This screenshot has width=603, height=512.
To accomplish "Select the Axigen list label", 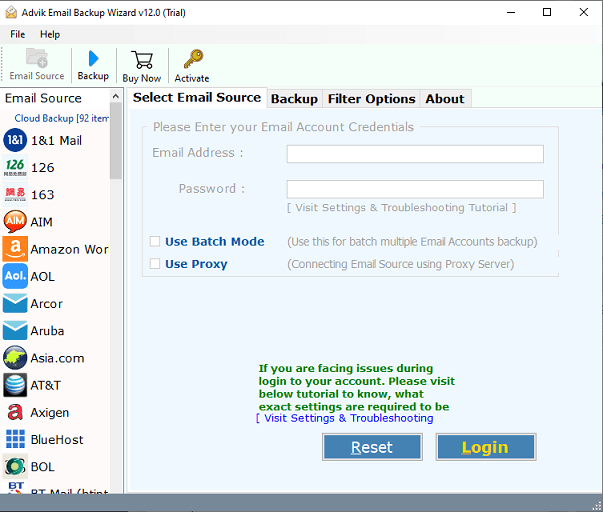I will point(50,412).
